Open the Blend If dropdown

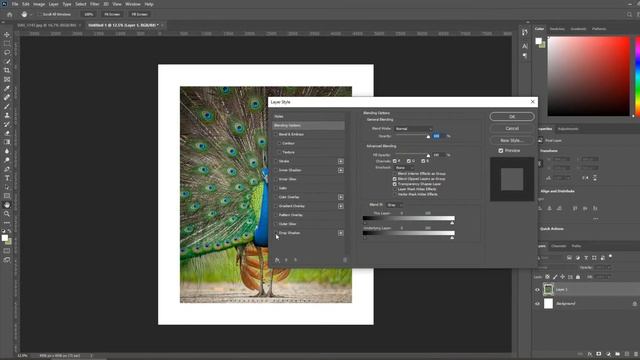point(394,205)
